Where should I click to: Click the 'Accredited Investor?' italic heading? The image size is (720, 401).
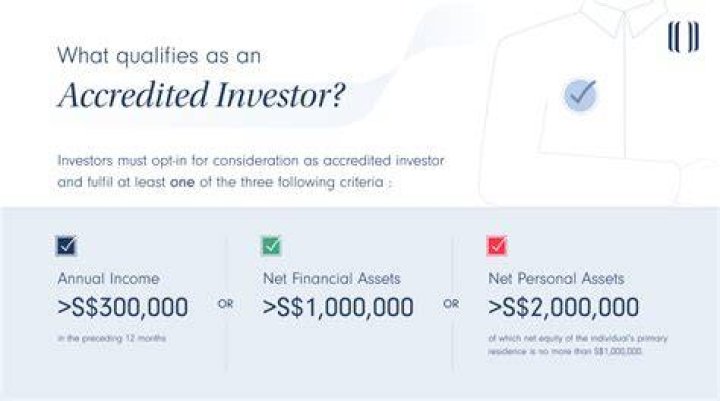click(201, 95)
